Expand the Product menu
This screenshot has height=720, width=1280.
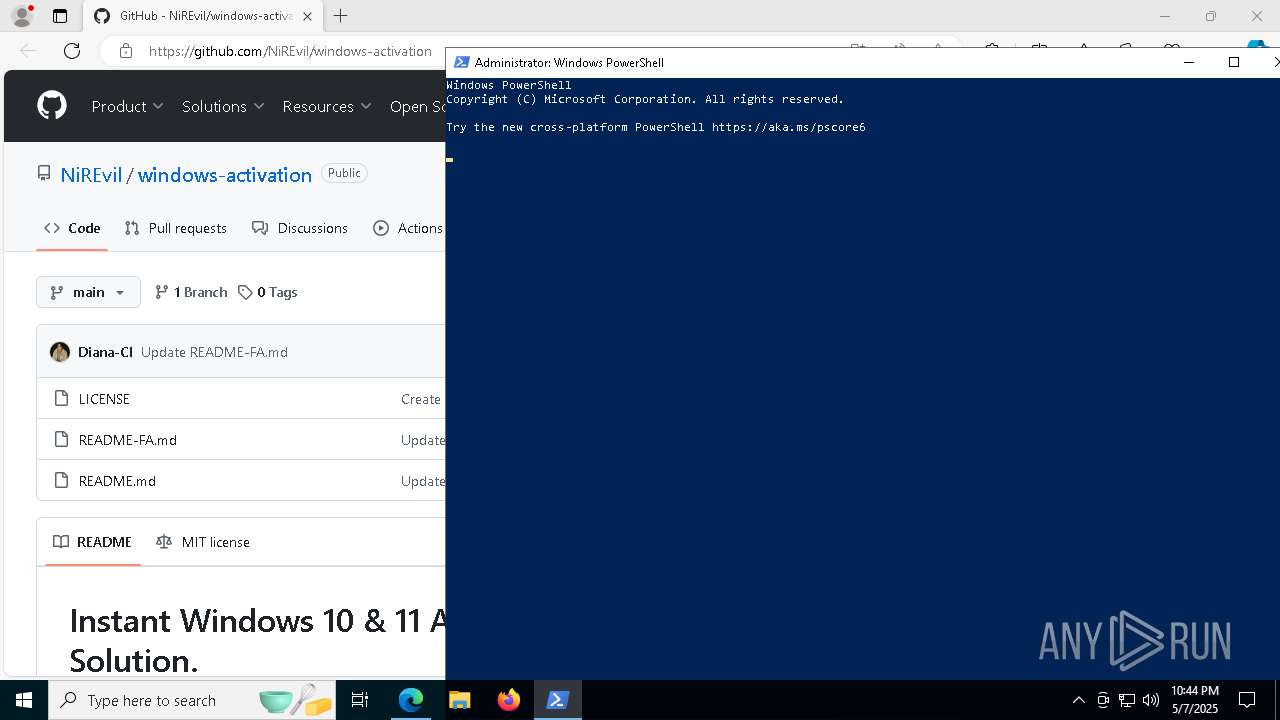pos(127,106)
